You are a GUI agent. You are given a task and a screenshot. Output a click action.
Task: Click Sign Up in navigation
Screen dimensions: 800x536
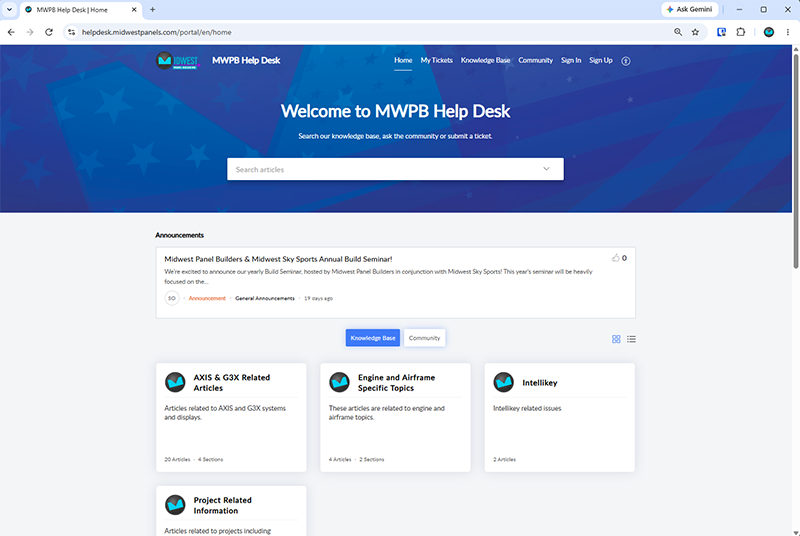[601, 60]
